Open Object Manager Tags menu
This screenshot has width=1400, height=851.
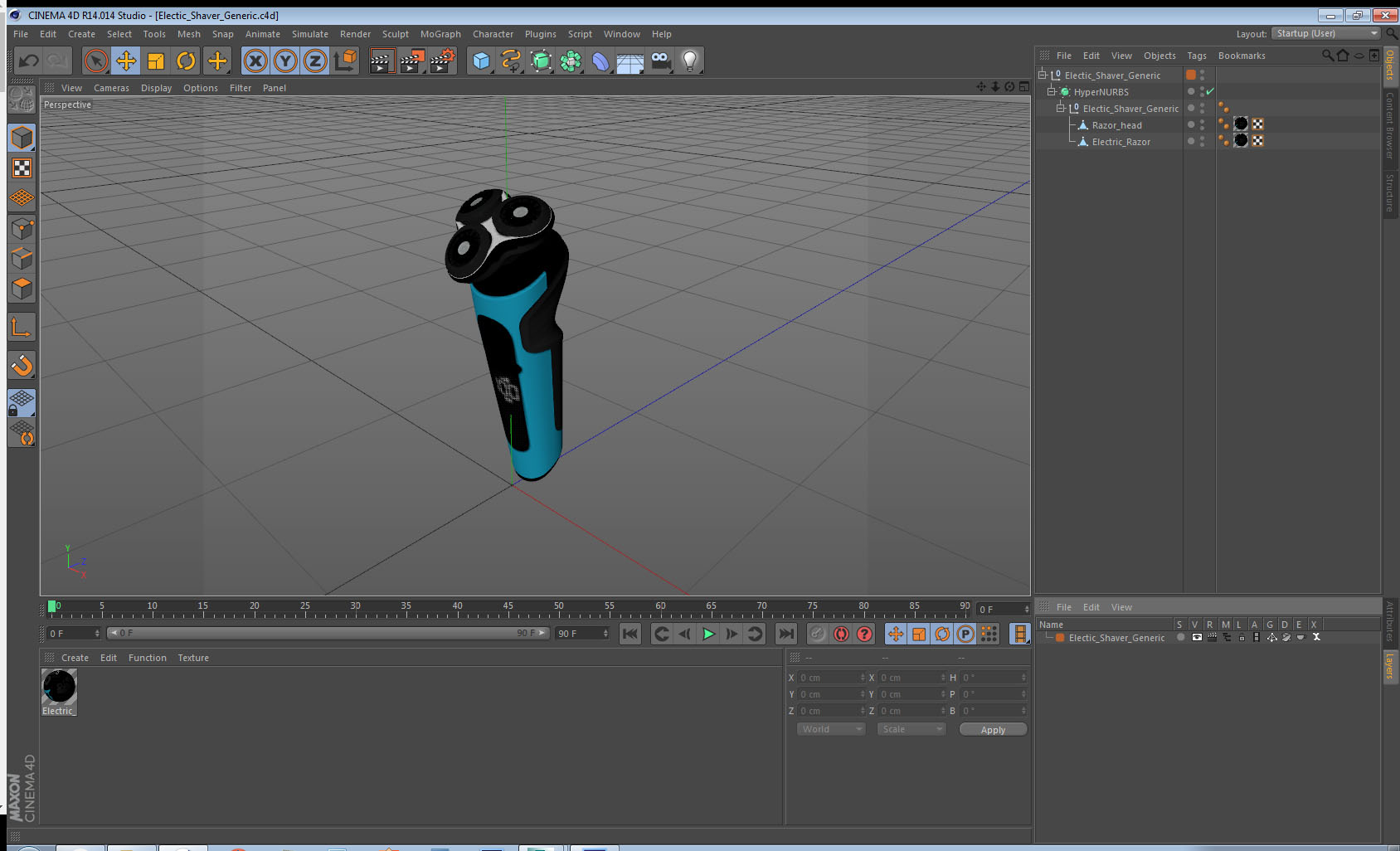point(1196,56)
